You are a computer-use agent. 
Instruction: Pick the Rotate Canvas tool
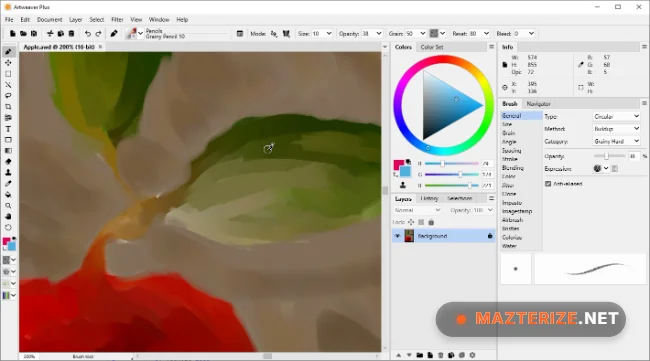click(x=8, y=228)
